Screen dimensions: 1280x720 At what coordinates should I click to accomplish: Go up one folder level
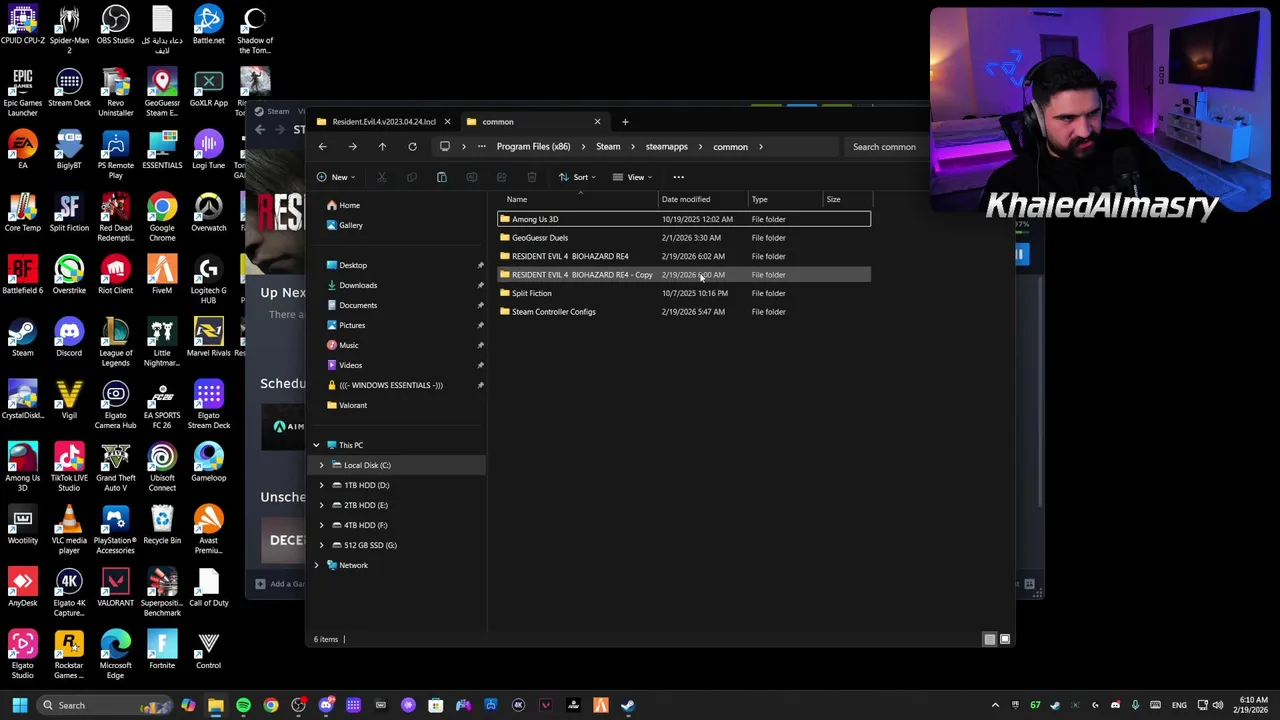tap(382, 147)
